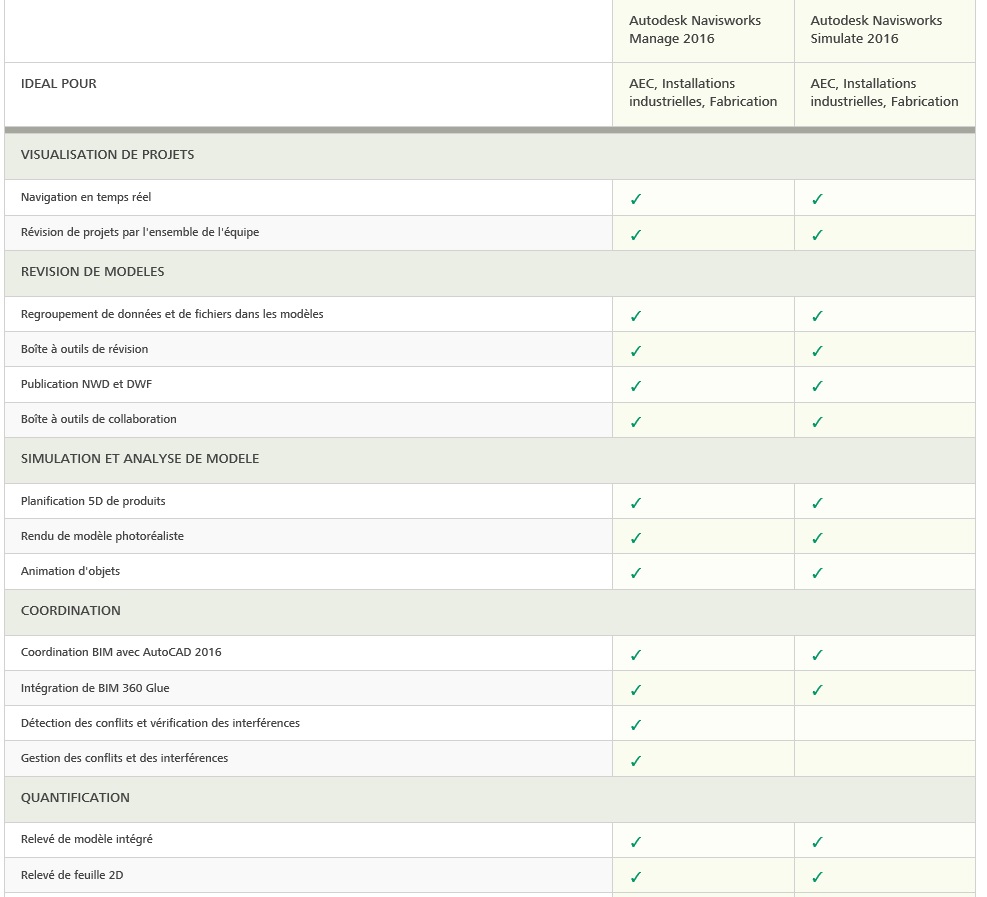Select the "IDEAL POUR" row label
987x897 pixels.
pos(59,84)
